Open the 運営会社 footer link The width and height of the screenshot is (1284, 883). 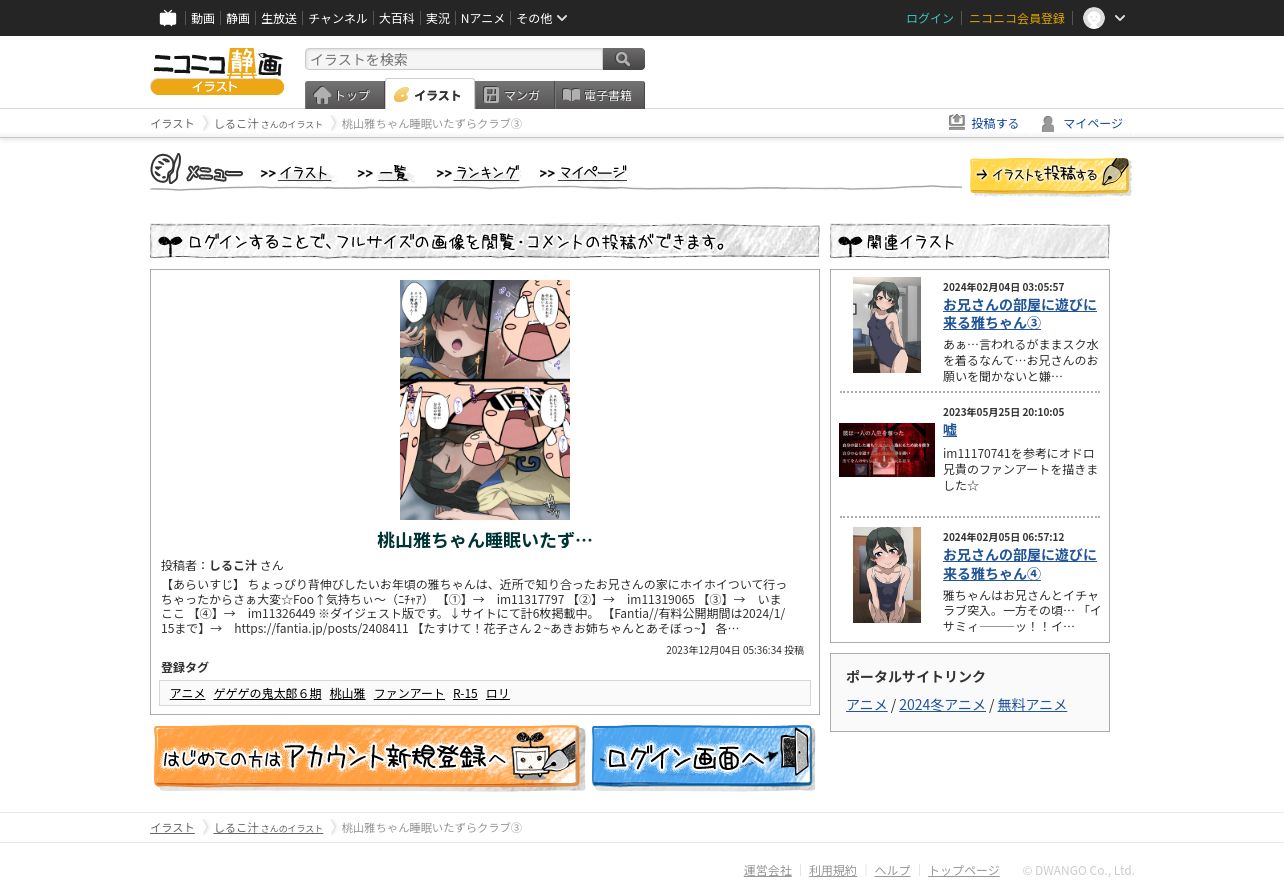tap(768, 870)
